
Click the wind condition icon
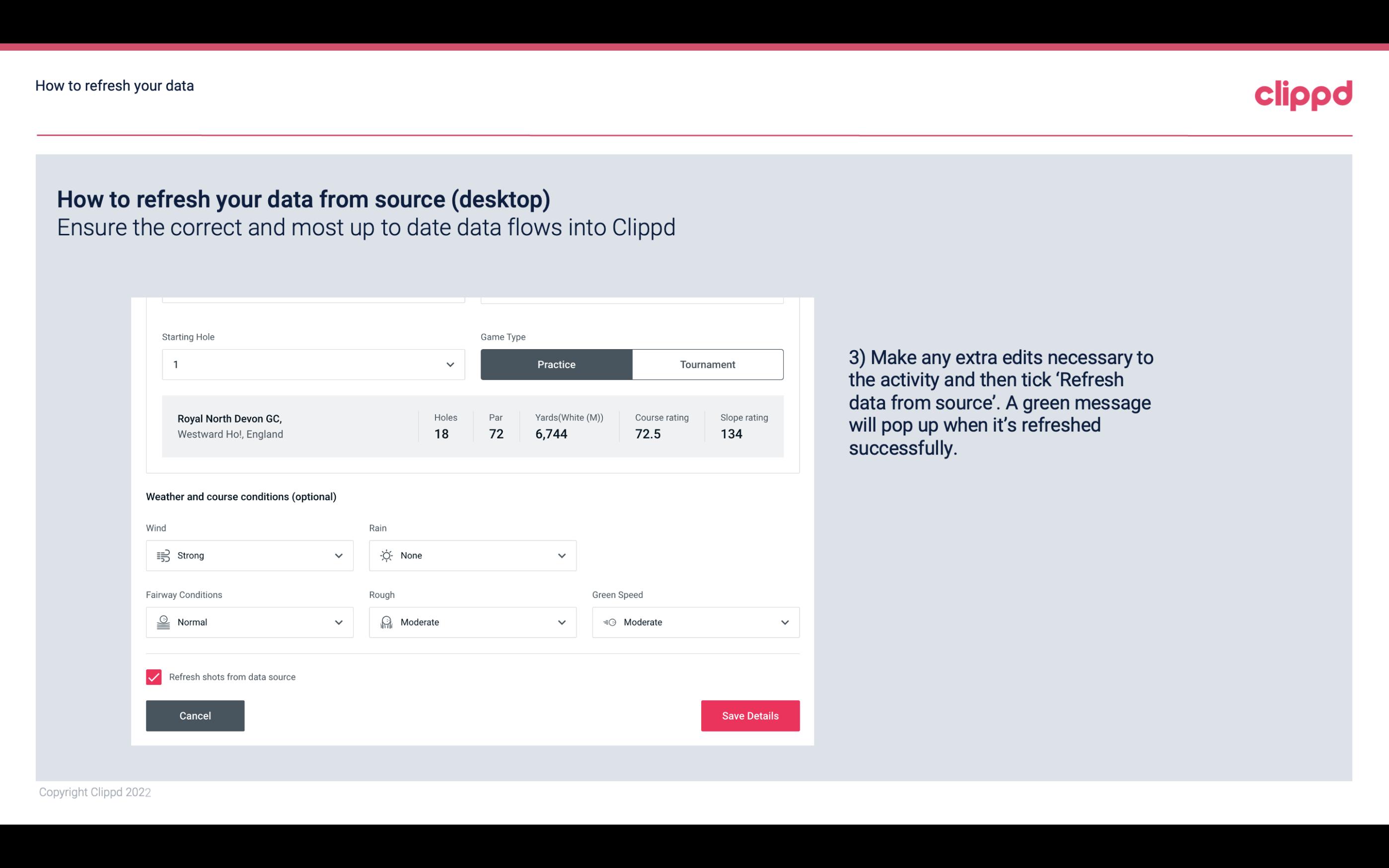pos(162,555)
